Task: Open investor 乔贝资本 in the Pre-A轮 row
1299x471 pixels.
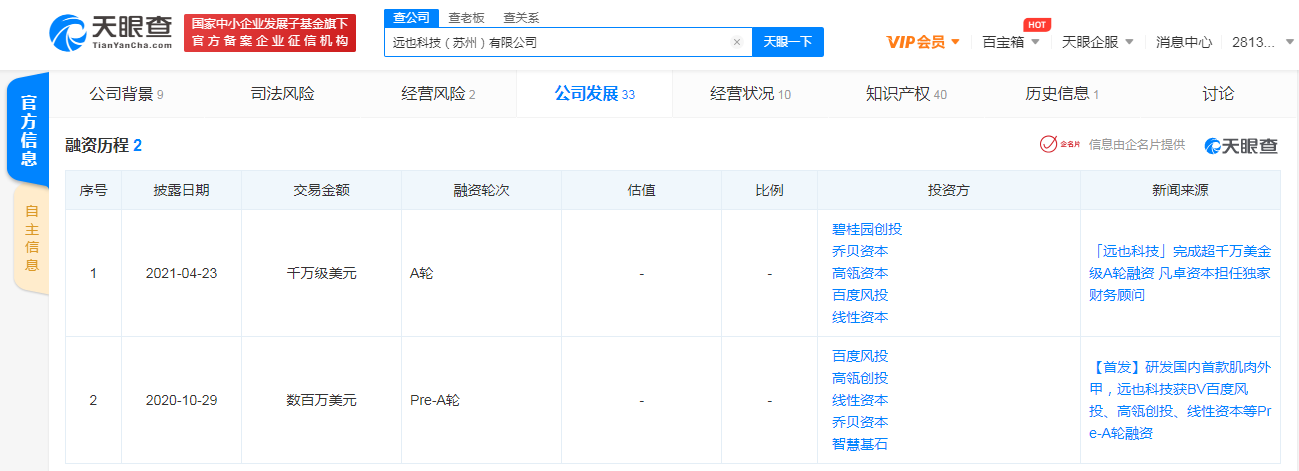Action: tap(859, 422)
